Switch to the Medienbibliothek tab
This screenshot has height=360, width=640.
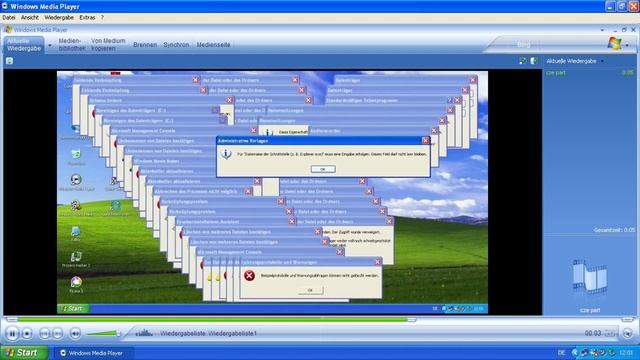[x=71, y=44]
